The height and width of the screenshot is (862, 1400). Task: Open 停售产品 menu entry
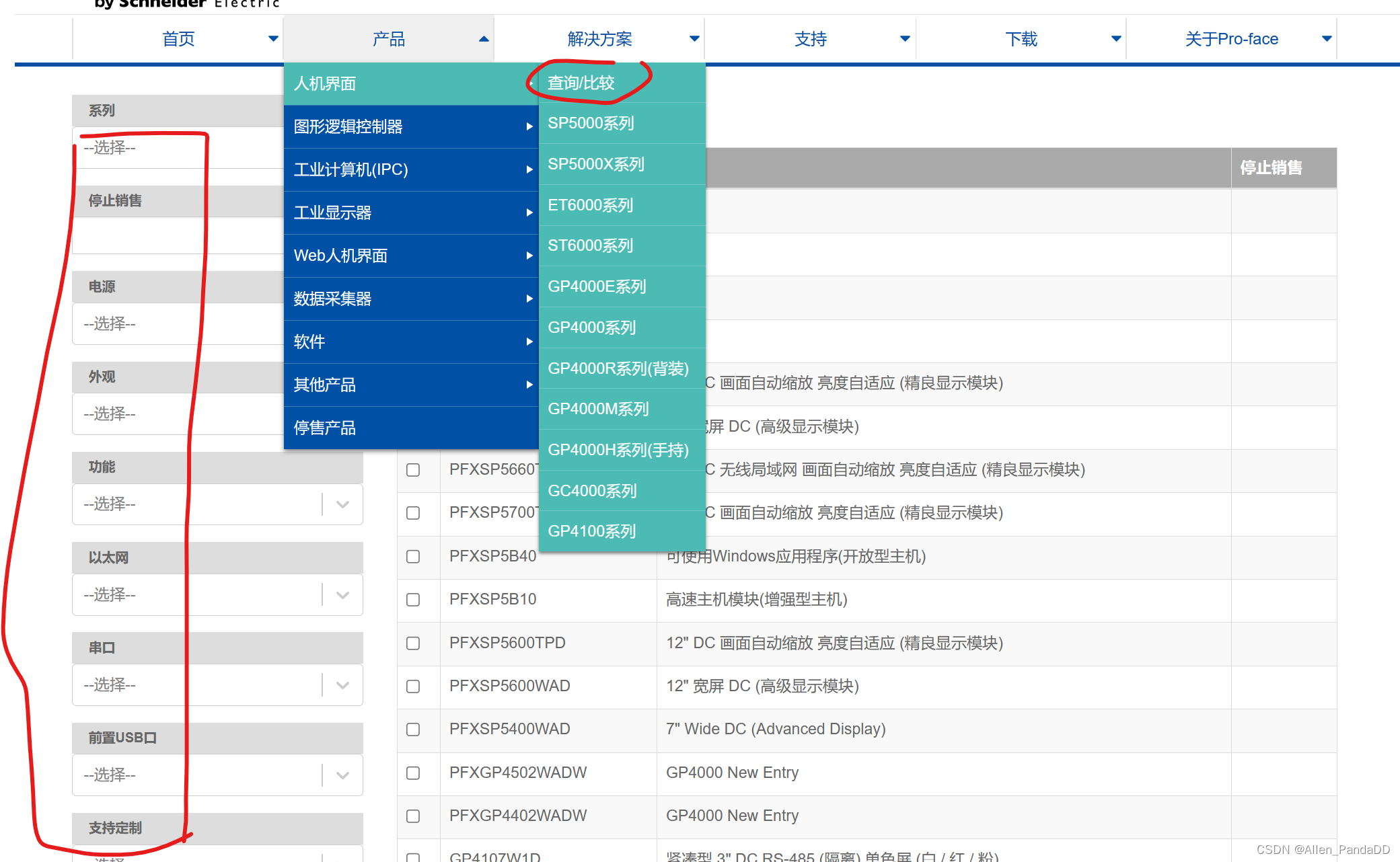411,428
